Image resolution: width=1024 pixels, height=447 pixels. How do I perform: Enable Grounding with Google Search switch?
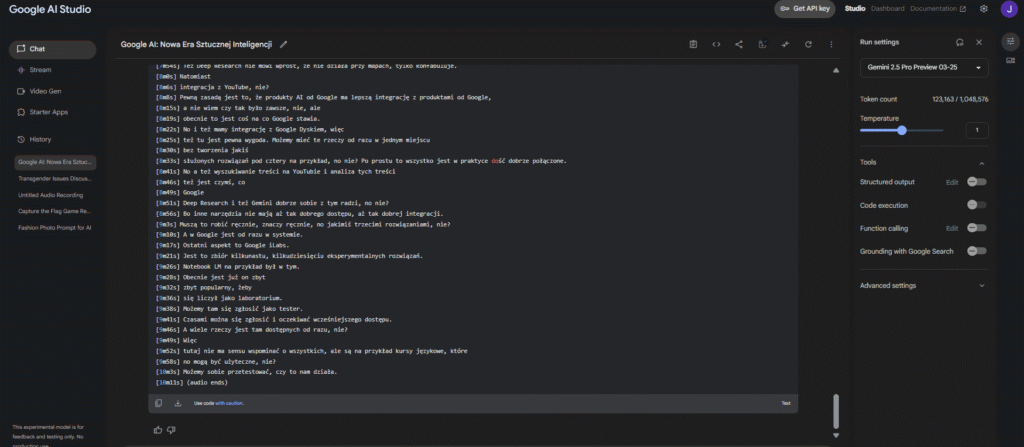click(976, 251)
